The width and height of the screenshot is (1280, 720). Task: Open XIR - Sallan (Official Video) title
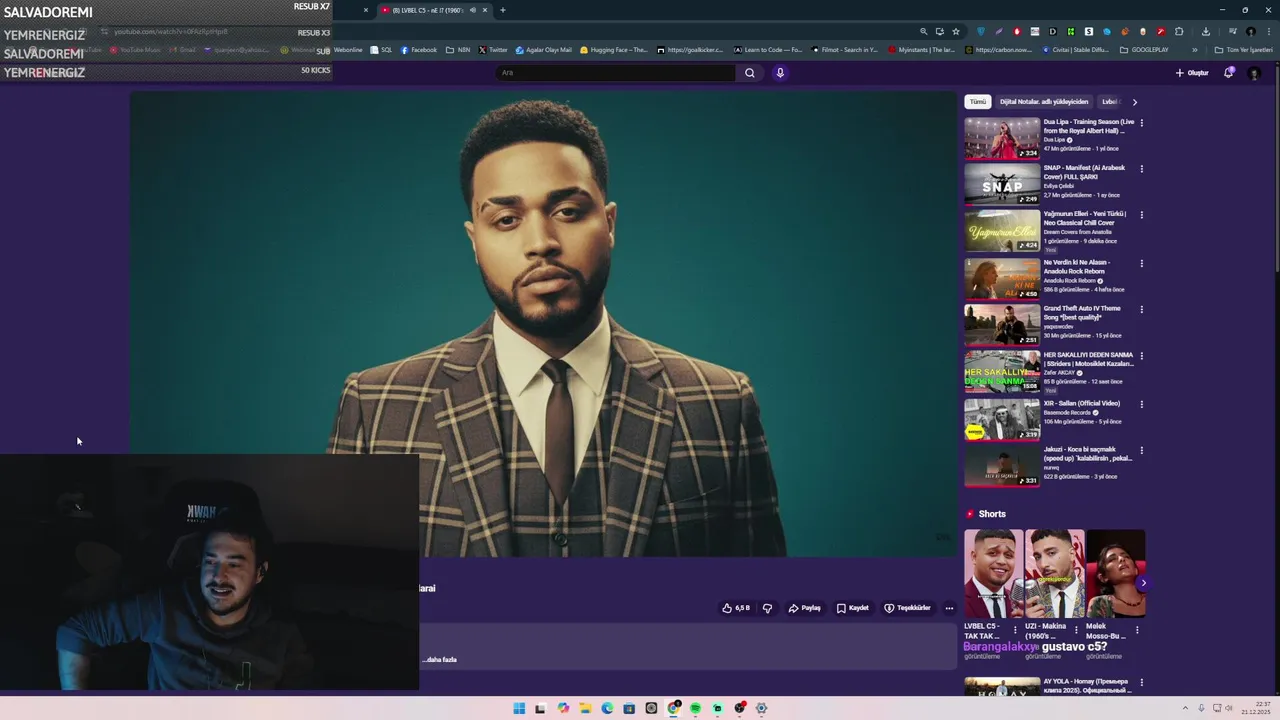coord(1082,404)
